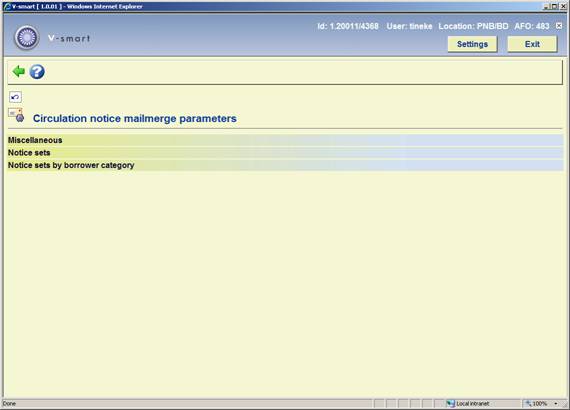Click the 100% zoom magnifier in status bar

(x=528, y=403)
